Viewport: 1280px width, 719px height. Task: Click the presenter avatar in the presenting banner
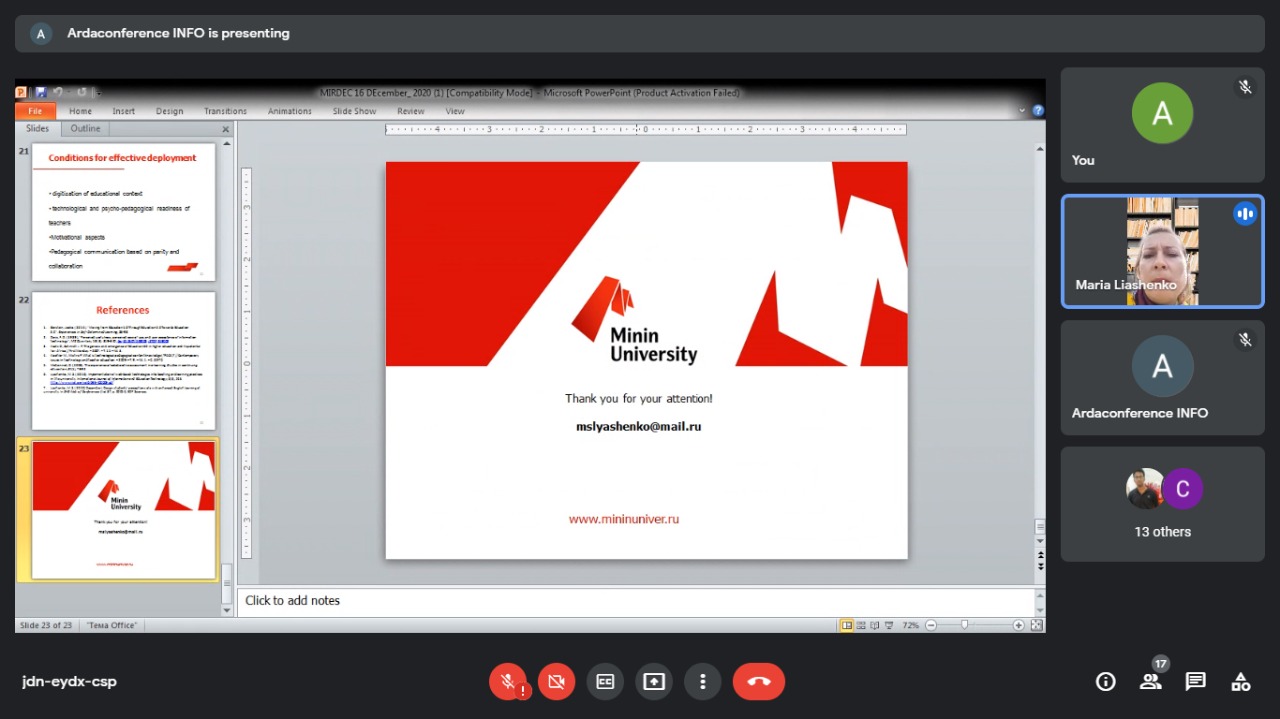pos(41,33)
